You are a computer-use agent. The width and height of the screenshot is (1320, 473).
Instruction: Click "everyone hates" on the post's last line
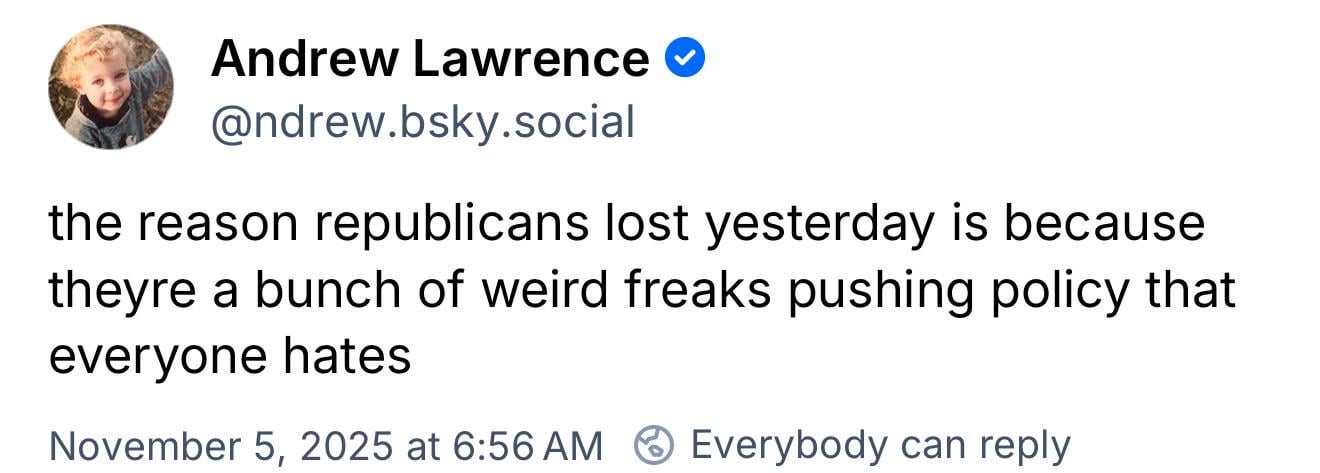tap(230, 356)
